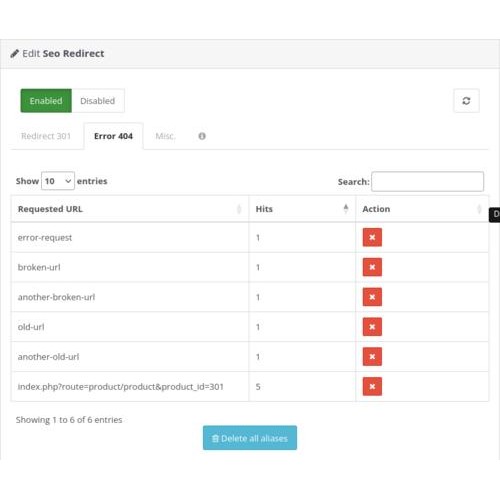Switch module status to Disabled
Image resolution: width=500 pixels, height=500 pixels.
pos(98,101)
